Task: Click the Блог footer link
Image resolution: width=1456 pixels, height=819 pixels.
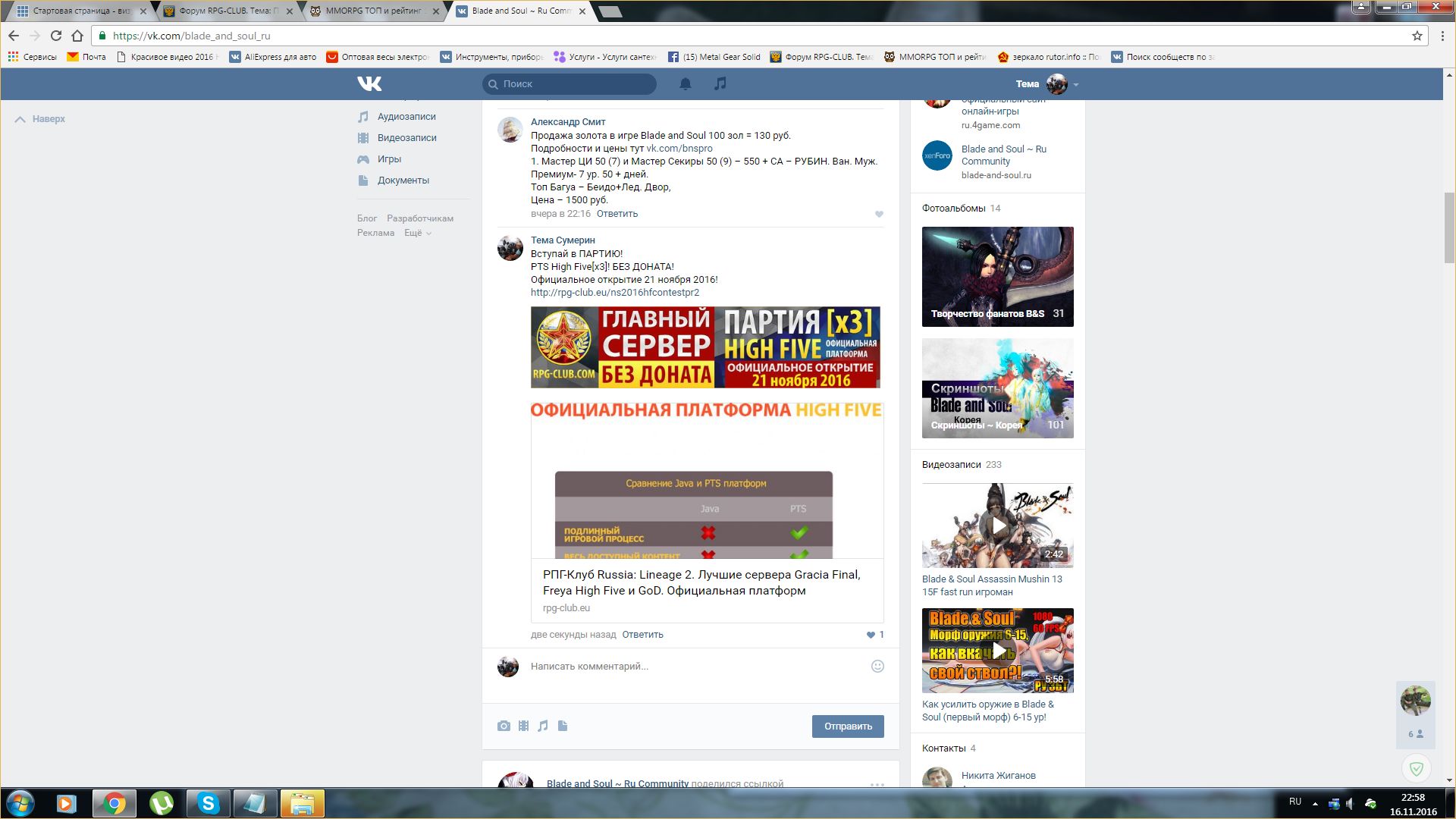Action: (367, 218)
